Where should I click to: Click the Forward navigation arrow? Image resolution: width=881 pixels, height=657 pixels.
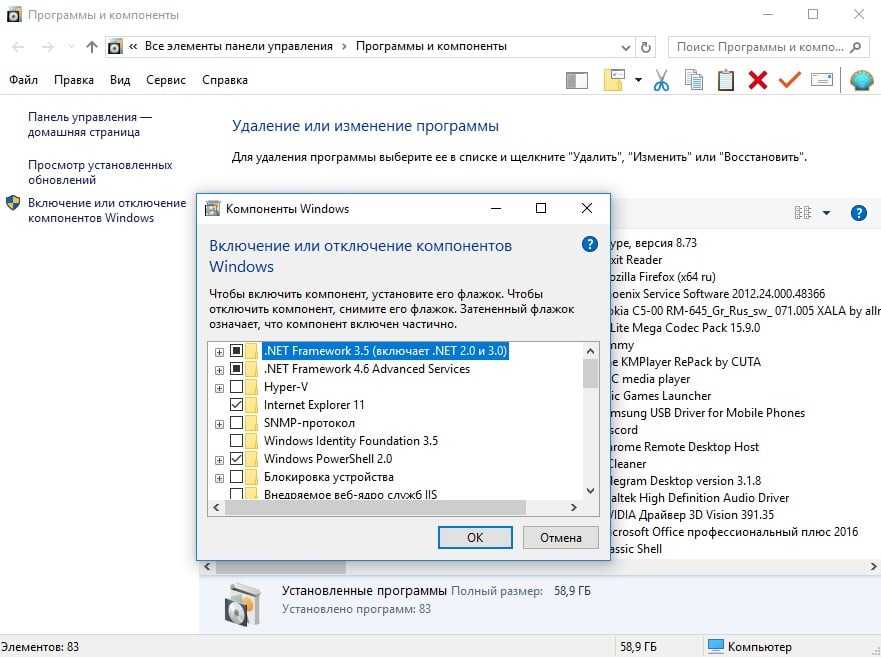(48, 47)
